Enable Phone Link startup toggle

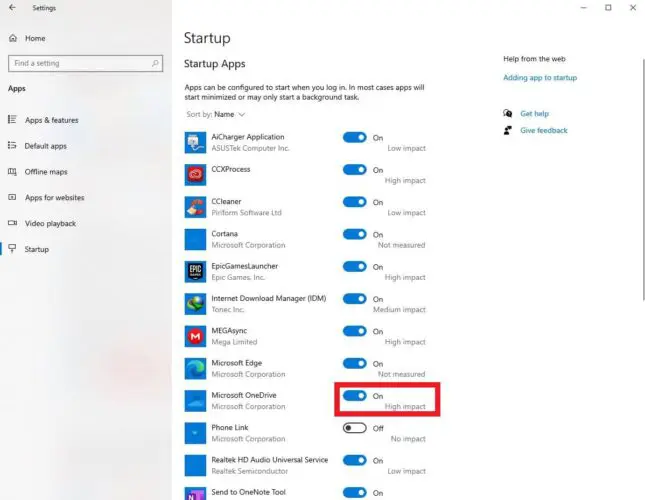[x=355, y=428]
